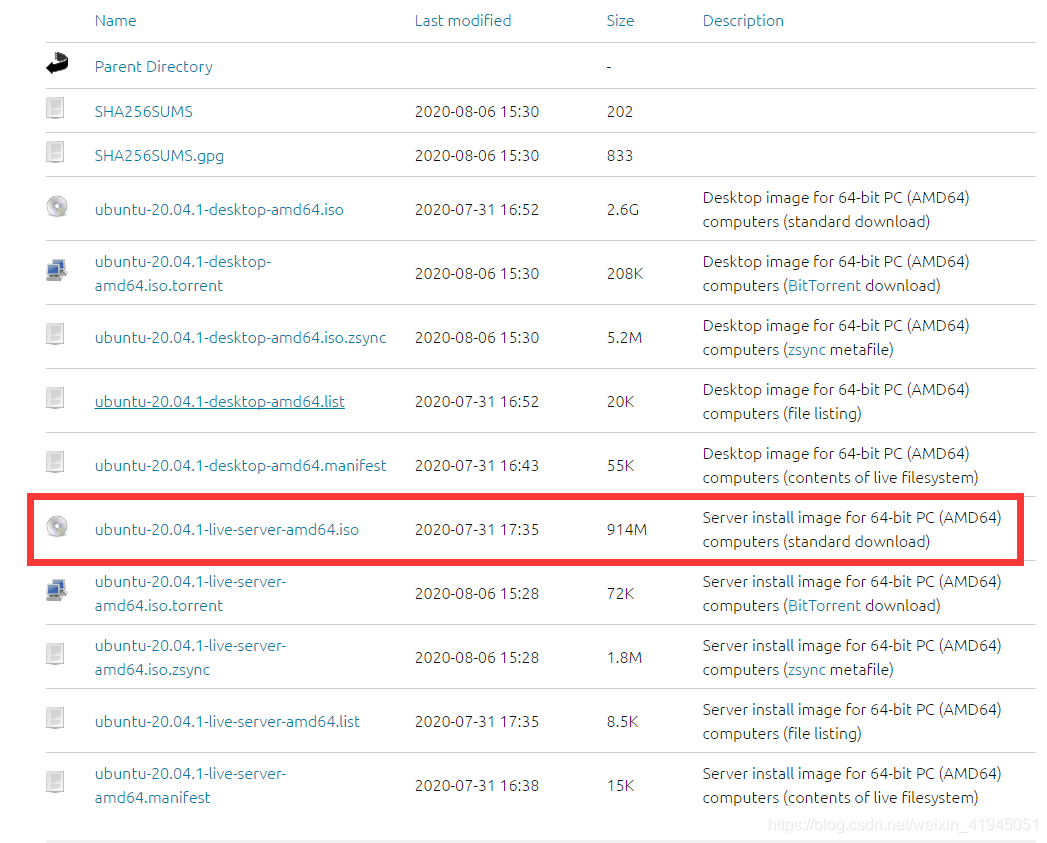This screenshot has height=843, width=1047.
Task: Sort listing by the Size column header
Action: pyautogui.click(x=620, y=21)
